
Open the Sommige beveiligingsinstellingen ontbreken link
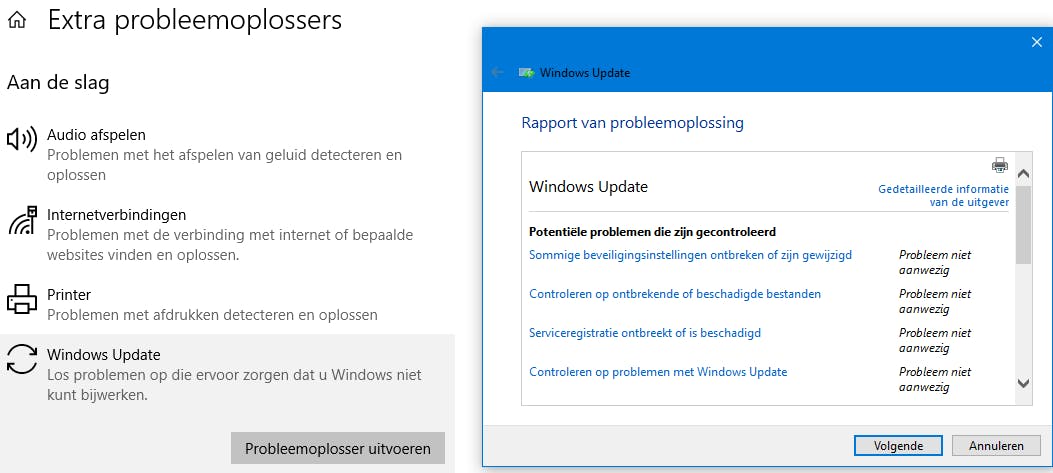click(x=690, y=255)
